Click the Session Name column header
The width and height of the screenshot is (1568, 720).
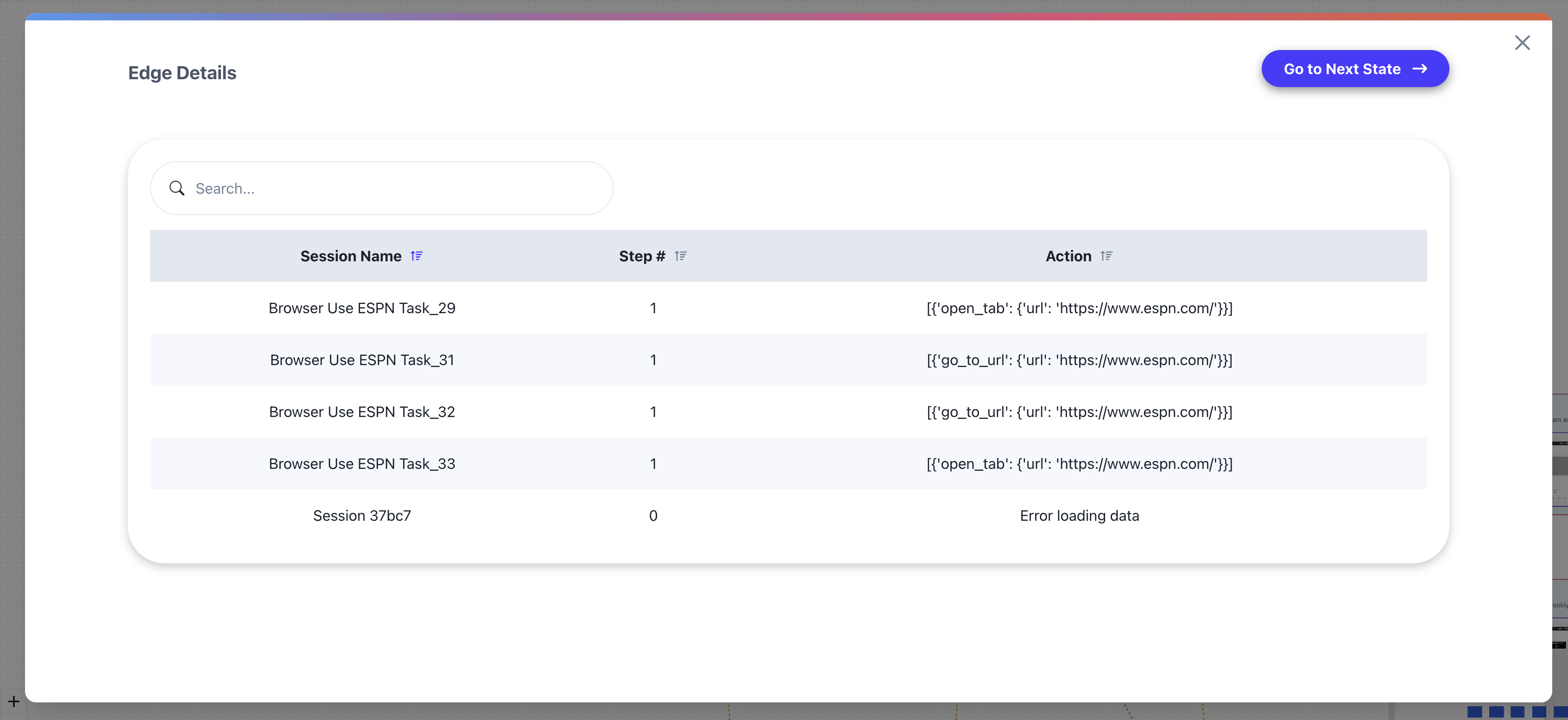tap(351, 256)
